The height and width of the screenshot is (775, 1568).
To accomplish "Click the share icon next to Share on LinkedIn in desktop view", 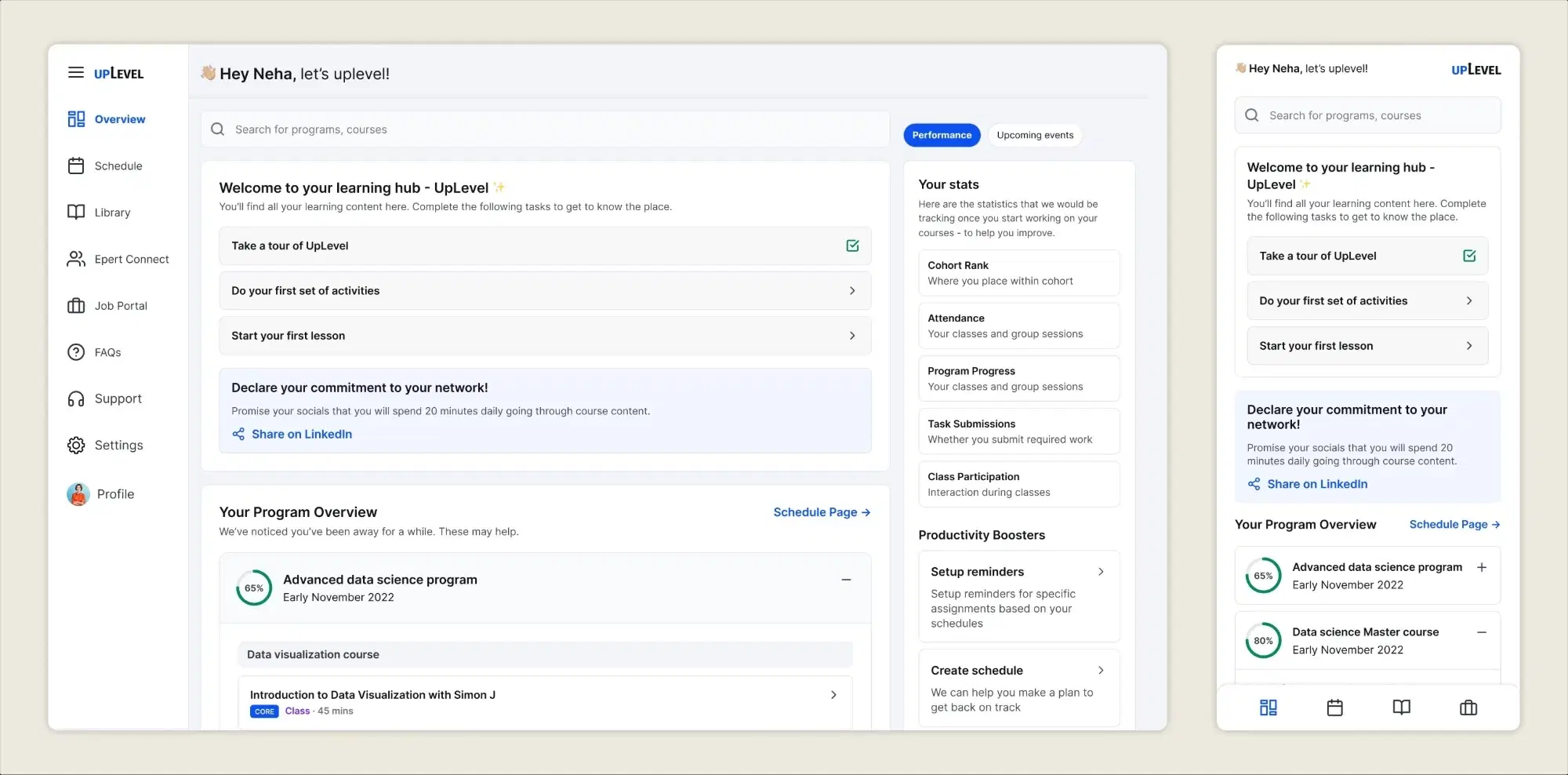I will tap(238, 434).
